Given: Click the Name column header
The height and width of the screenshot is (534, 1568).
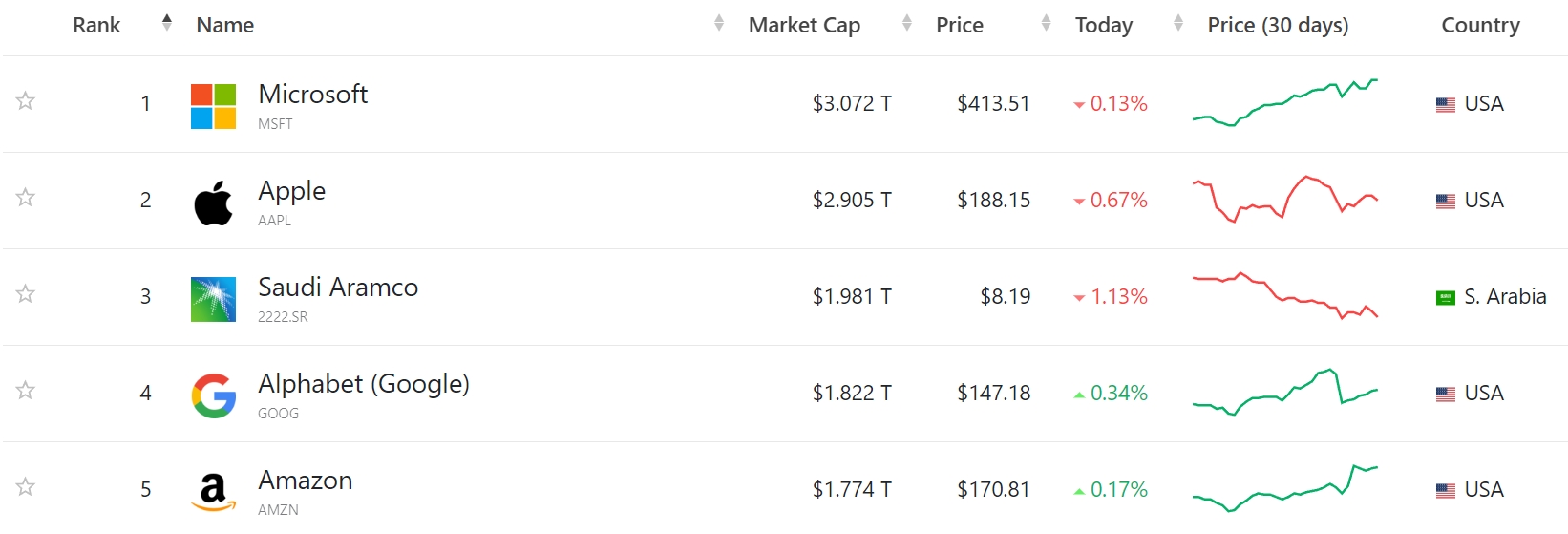Looking at the screenshot, I should coord(225,26).
